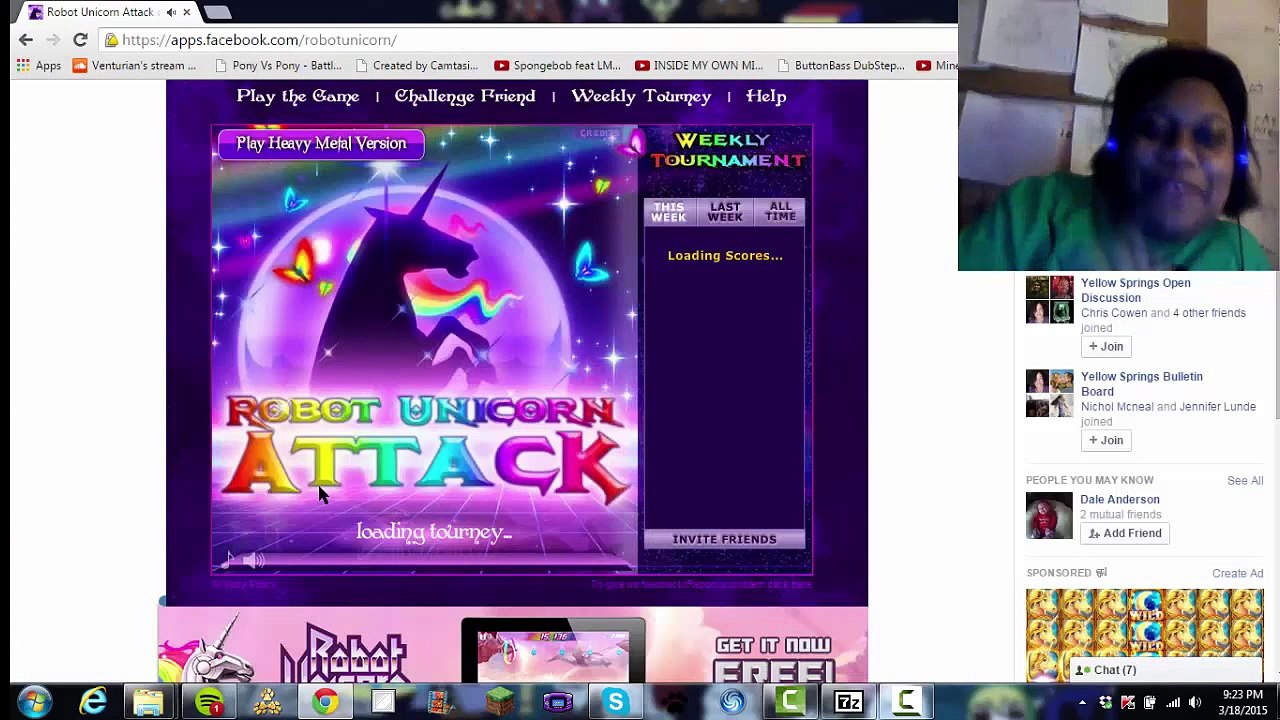Click Play Heavy Metal Version button
The width and height of the screenshot is (1280, 720).
pyautogui.click(x=321, y=143)
